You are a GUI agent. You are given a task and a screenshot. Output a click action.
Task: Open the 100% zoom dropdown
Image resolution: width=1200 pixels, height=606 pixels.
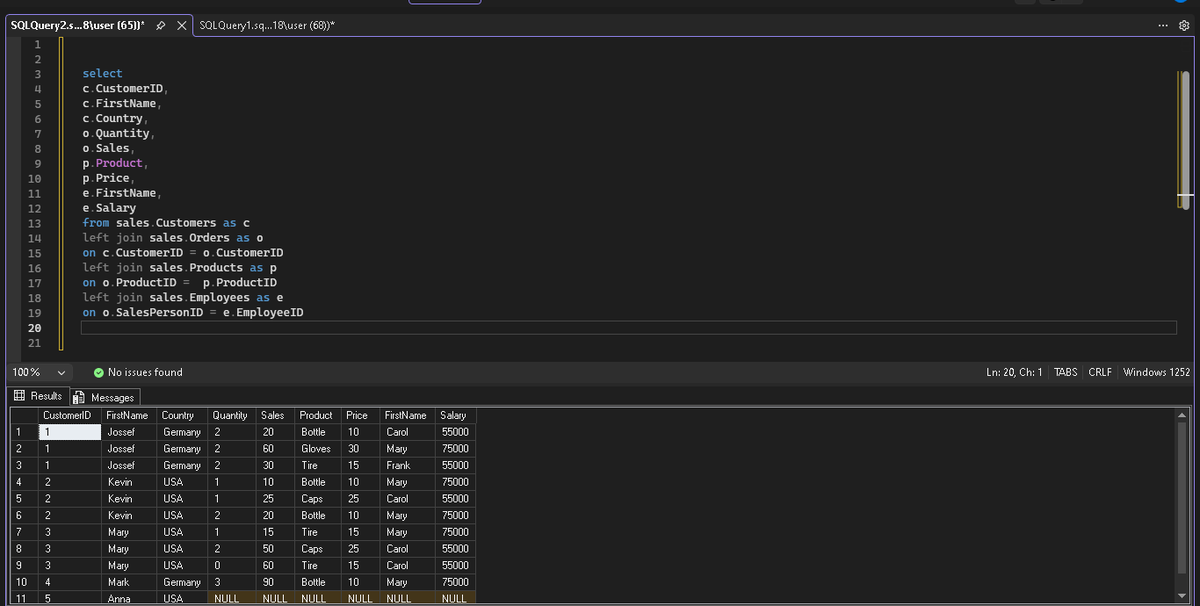point(60,372)
